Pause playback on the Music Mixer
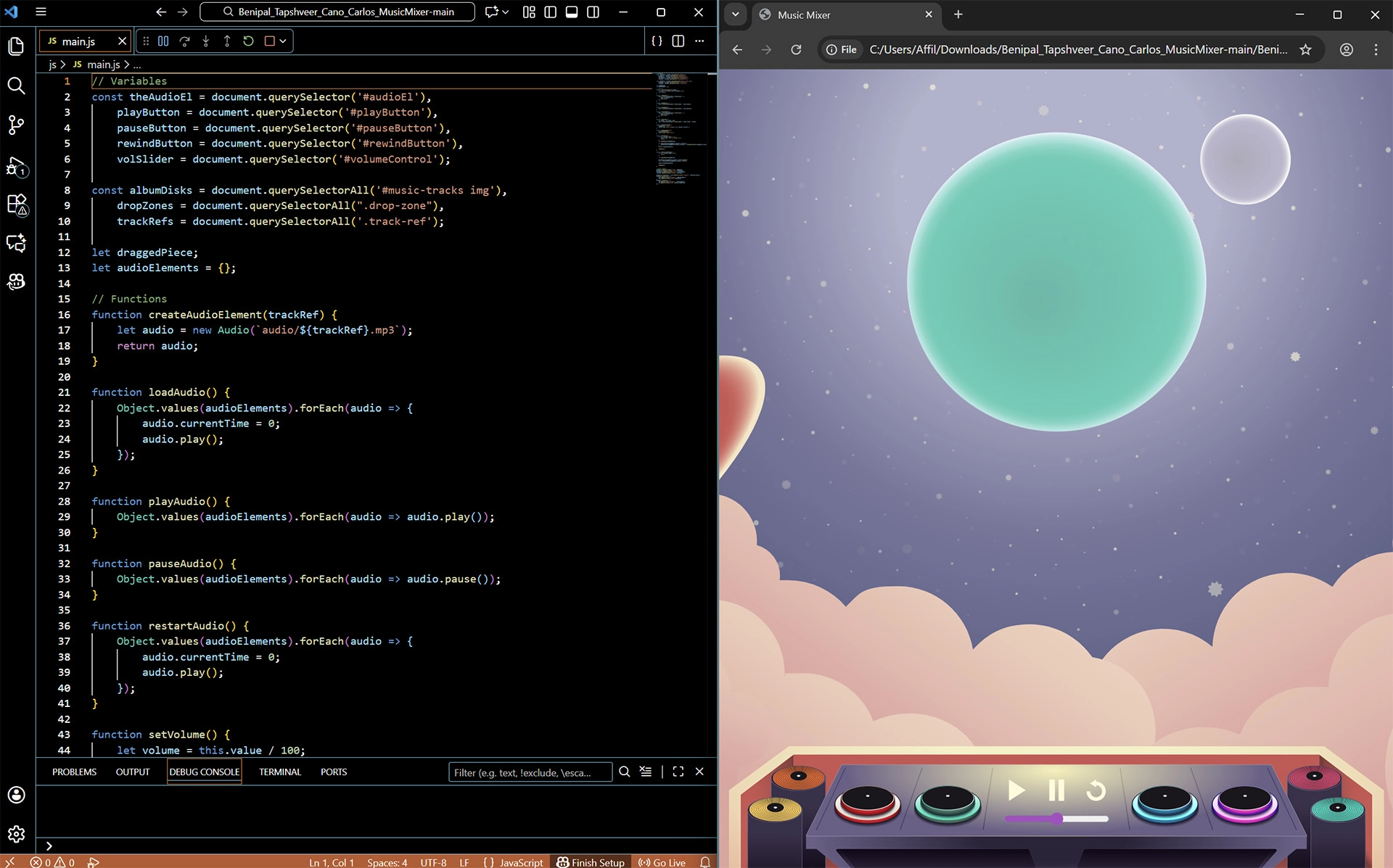This screenshot has height=868, width=1393. 1056,791
